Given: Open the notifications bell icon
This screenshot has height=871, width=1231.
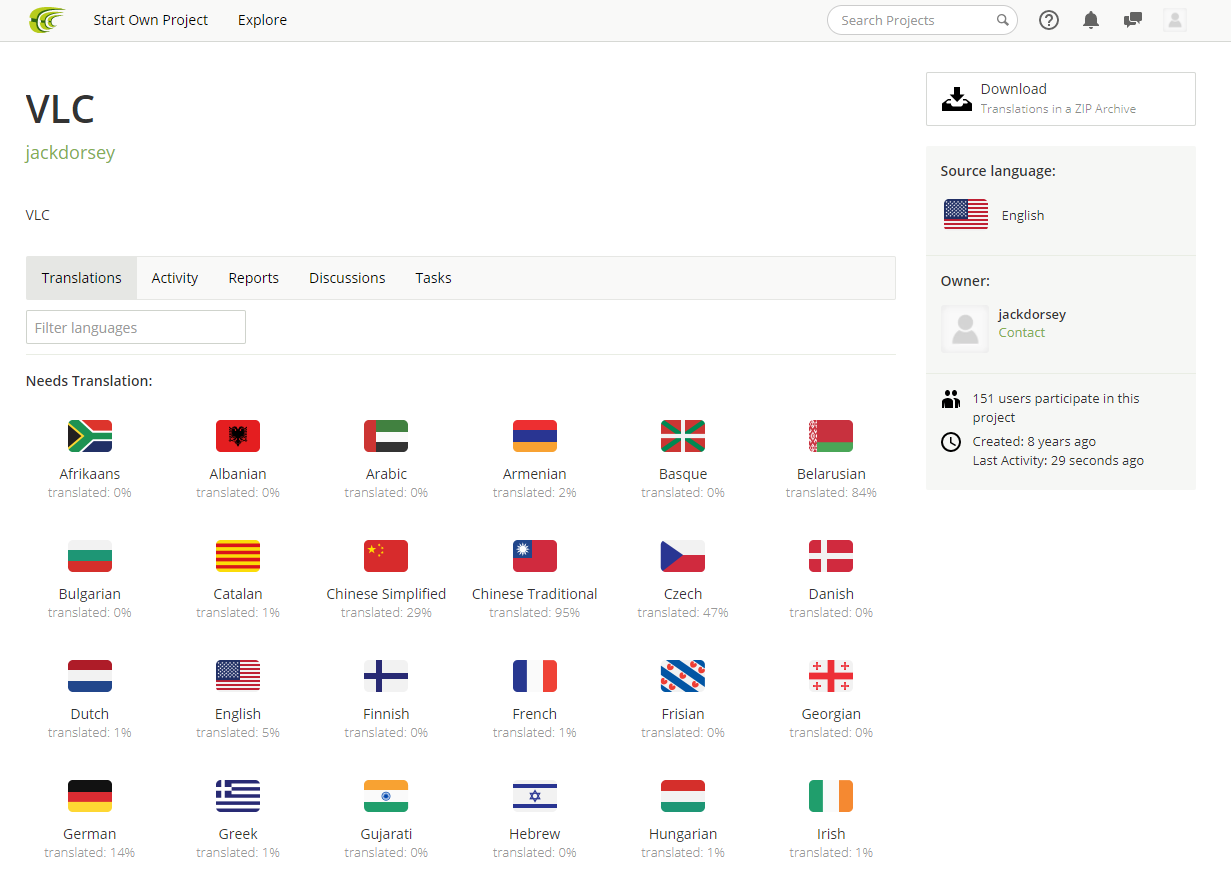Looking at the screenshot, I should click(x=1091, y=20).
